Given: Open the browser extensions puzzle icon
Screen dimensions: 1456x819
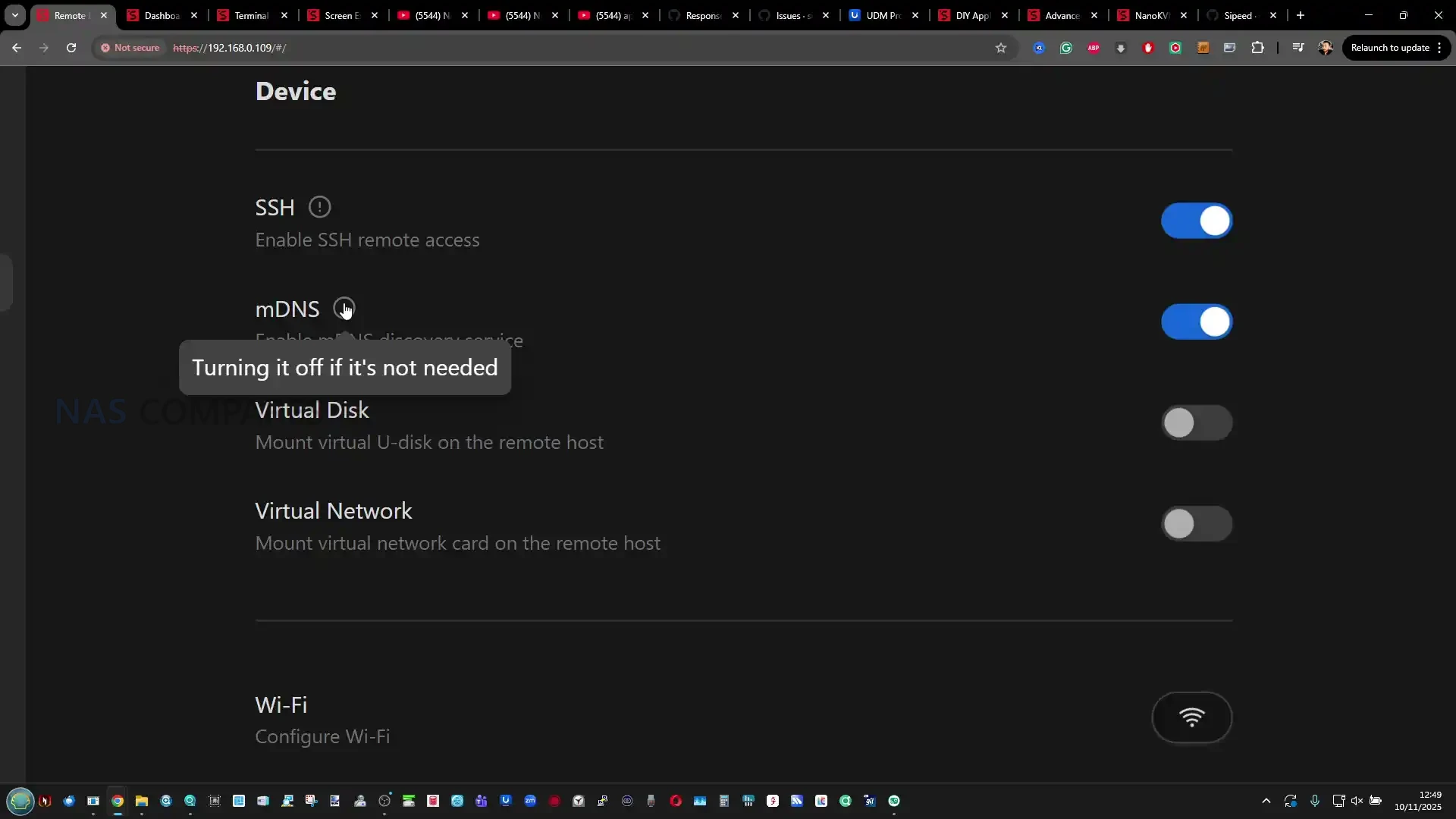Looking at the screenshot, I should (x=1257, y=48).
